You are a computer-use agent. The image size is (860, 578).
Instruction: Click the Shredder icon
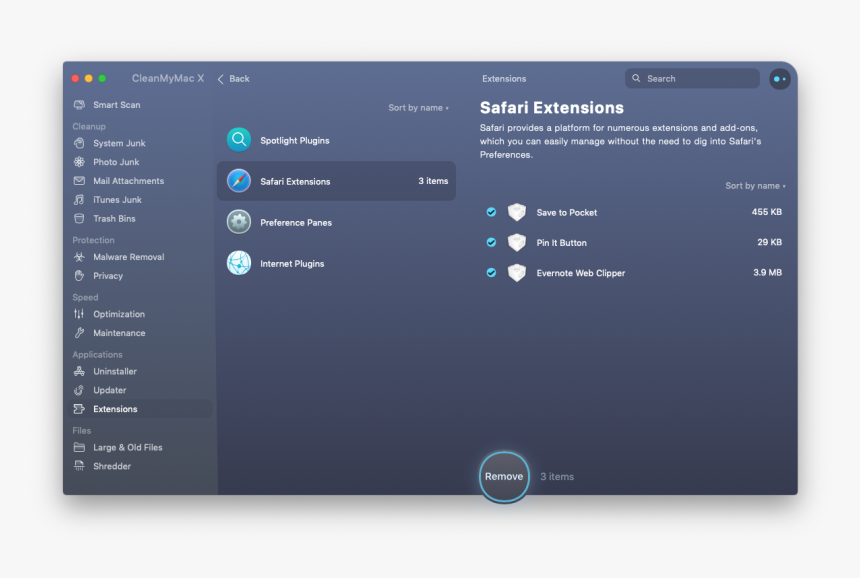80,466
